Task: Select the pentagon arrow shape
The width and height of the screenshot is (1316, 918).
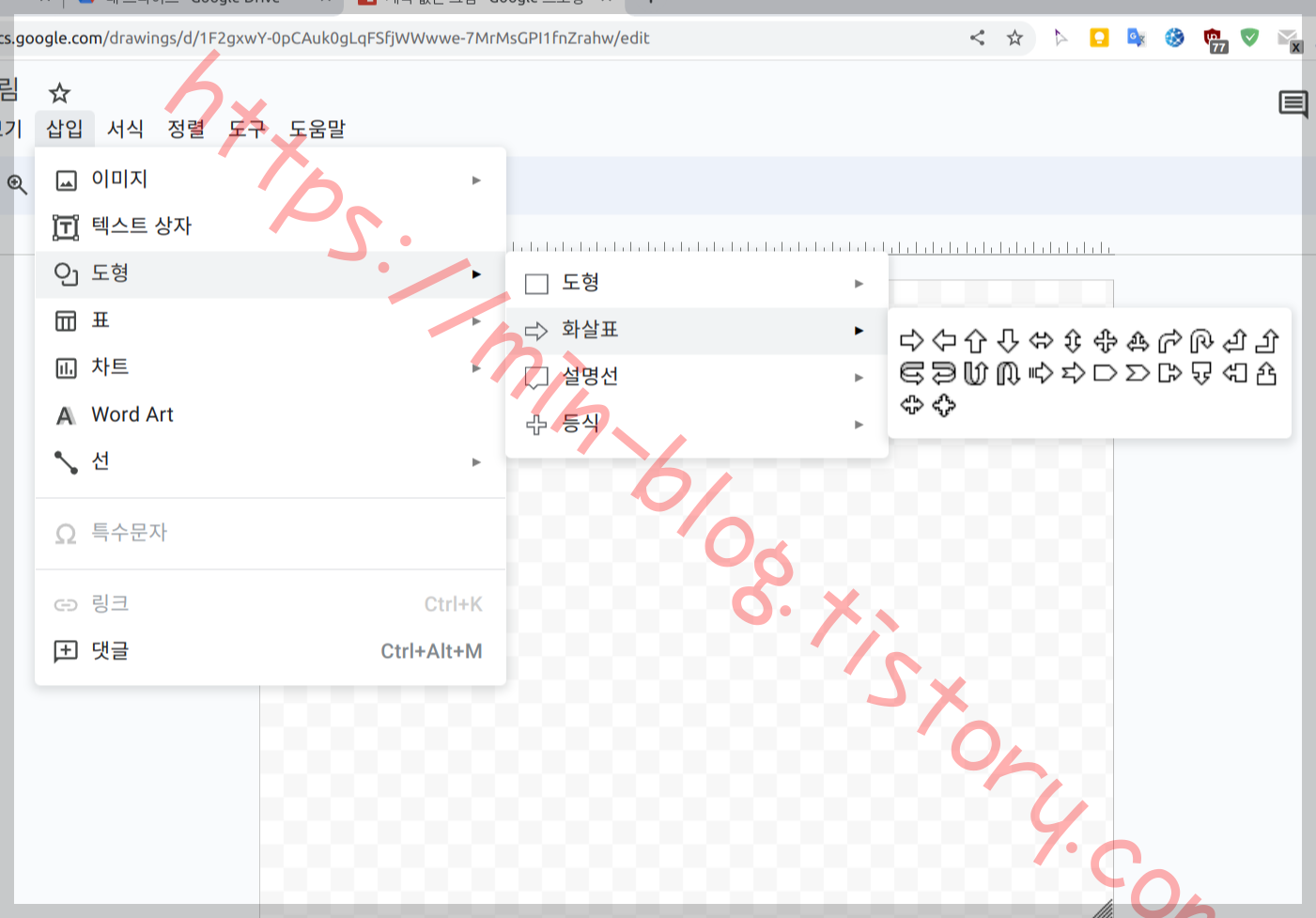Action: tap(1106, 373)
